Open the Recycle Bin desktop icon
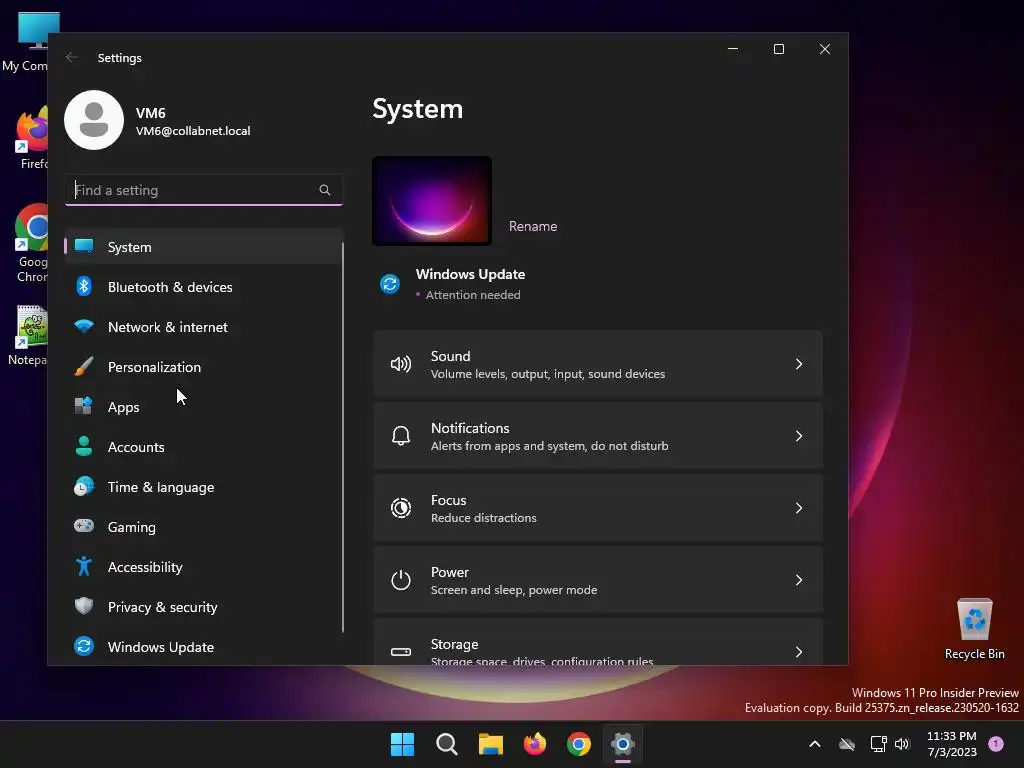 coord(974,629)
